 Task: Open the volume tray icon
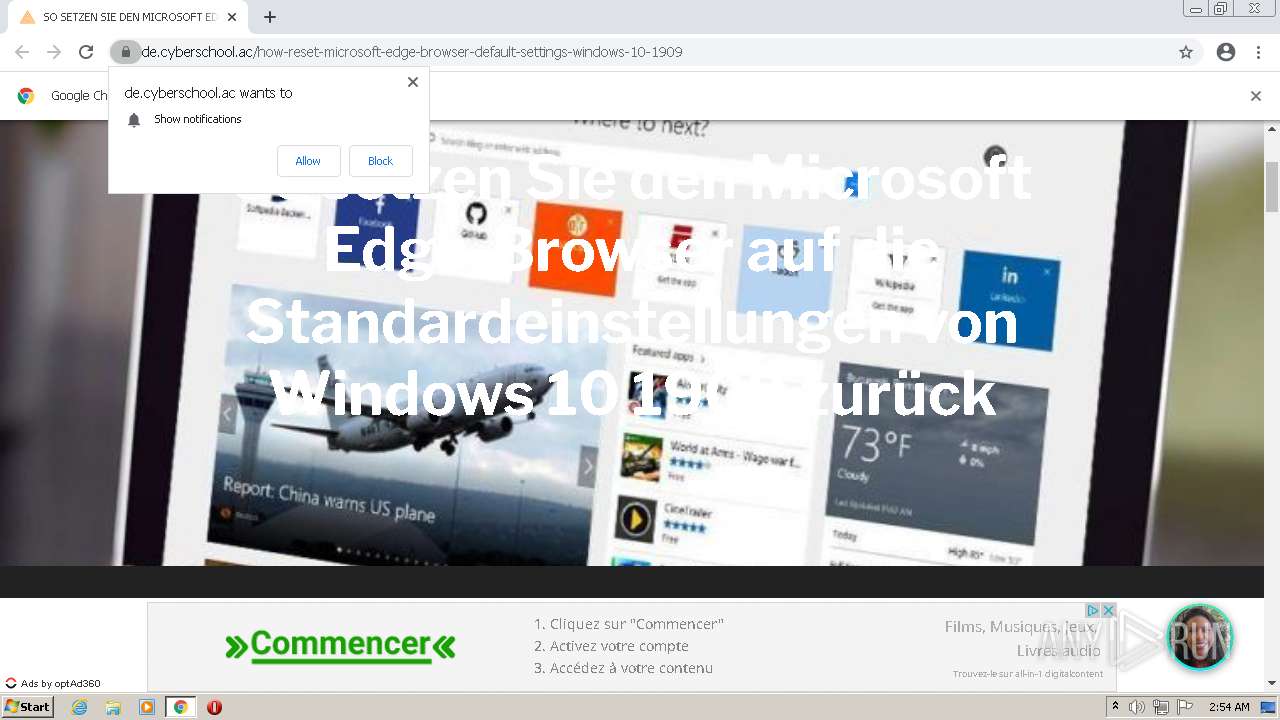pos(1137,707)
